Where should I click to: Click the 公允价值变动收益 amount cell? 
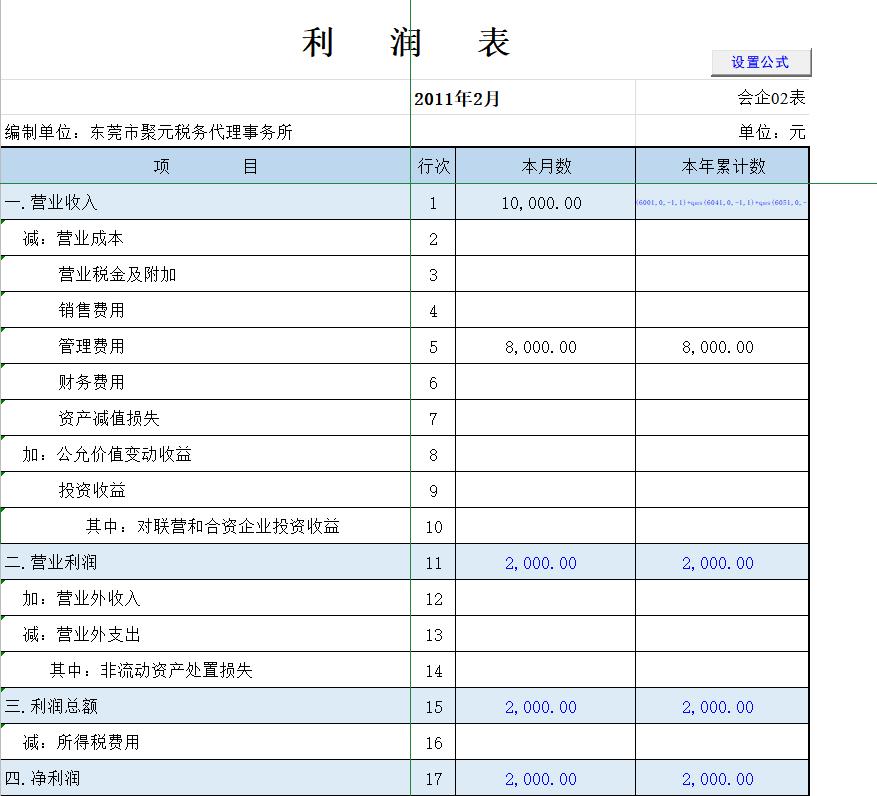[x=544, y=454]
